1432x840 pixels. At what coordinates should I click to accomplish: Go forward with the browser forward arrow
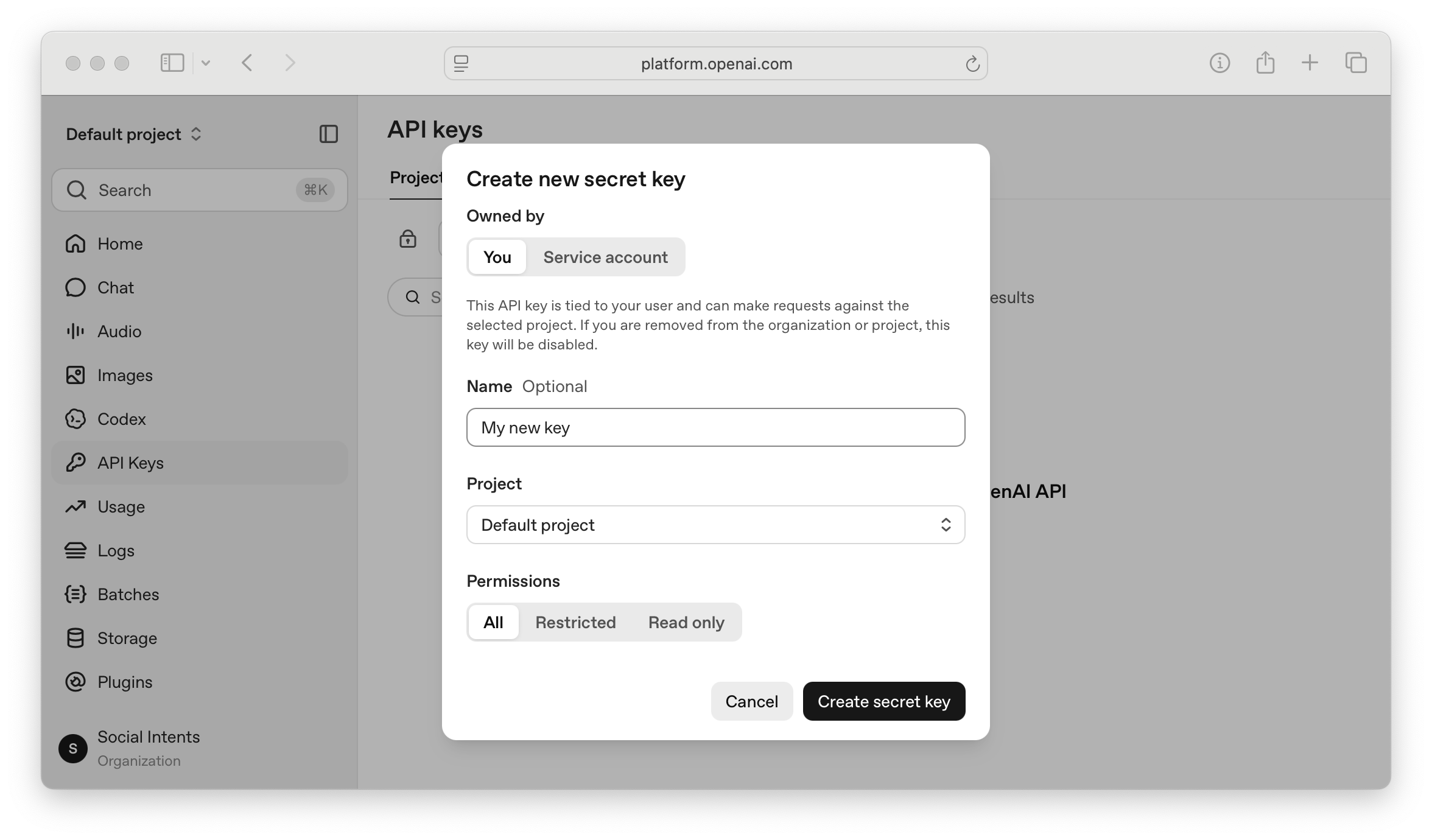click(290, 63)
